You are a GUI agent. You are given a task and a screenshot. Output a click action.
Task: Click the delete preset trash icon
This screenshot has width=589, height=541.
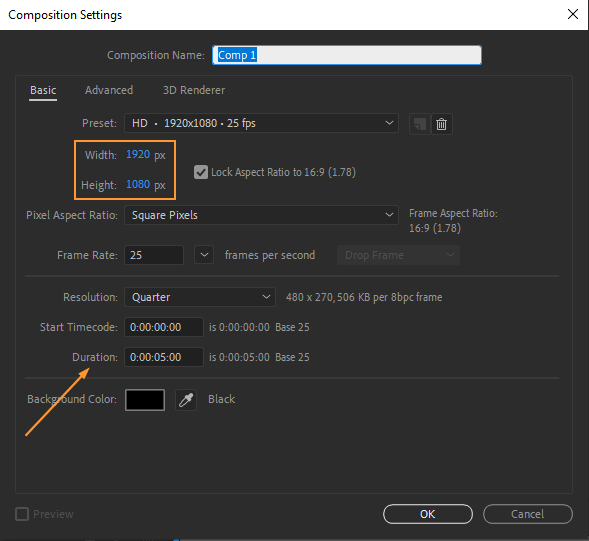(x=441, y=124)
